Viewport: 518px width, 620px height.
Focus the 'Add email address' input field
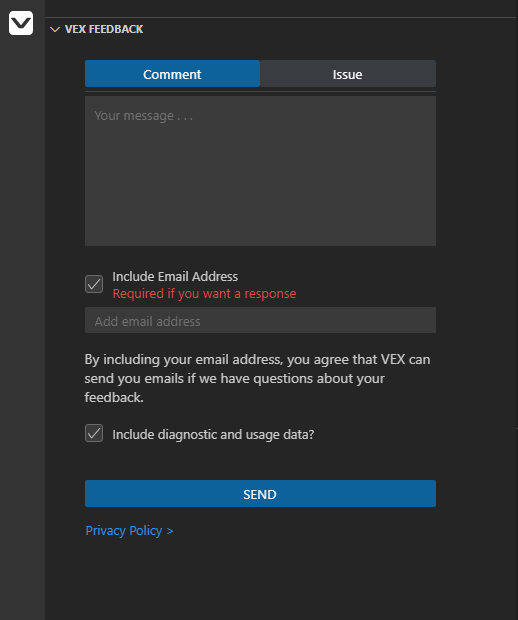point(261,320)
